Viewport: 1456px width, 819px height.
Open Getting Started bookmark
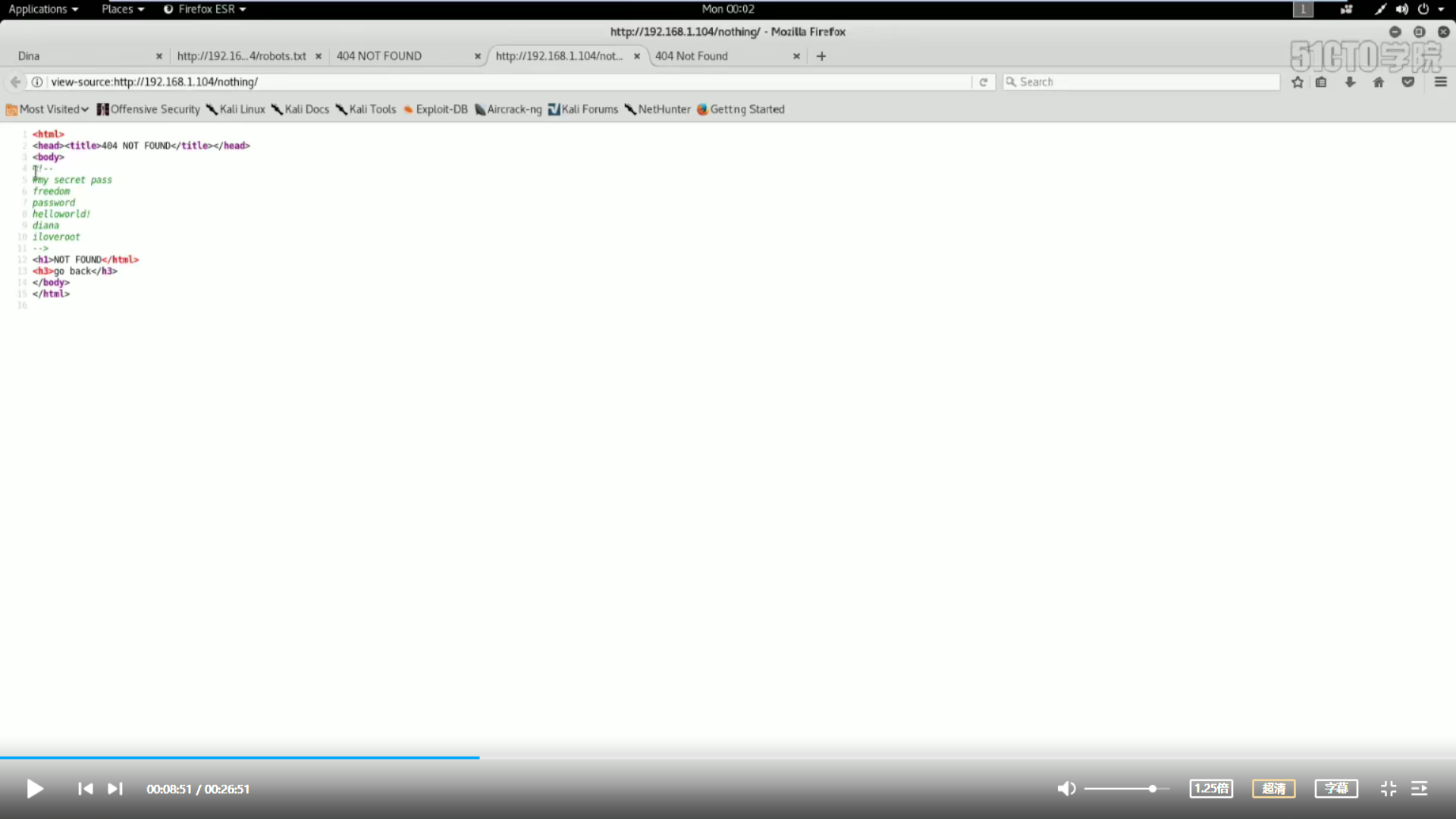(x=741, y=109)
